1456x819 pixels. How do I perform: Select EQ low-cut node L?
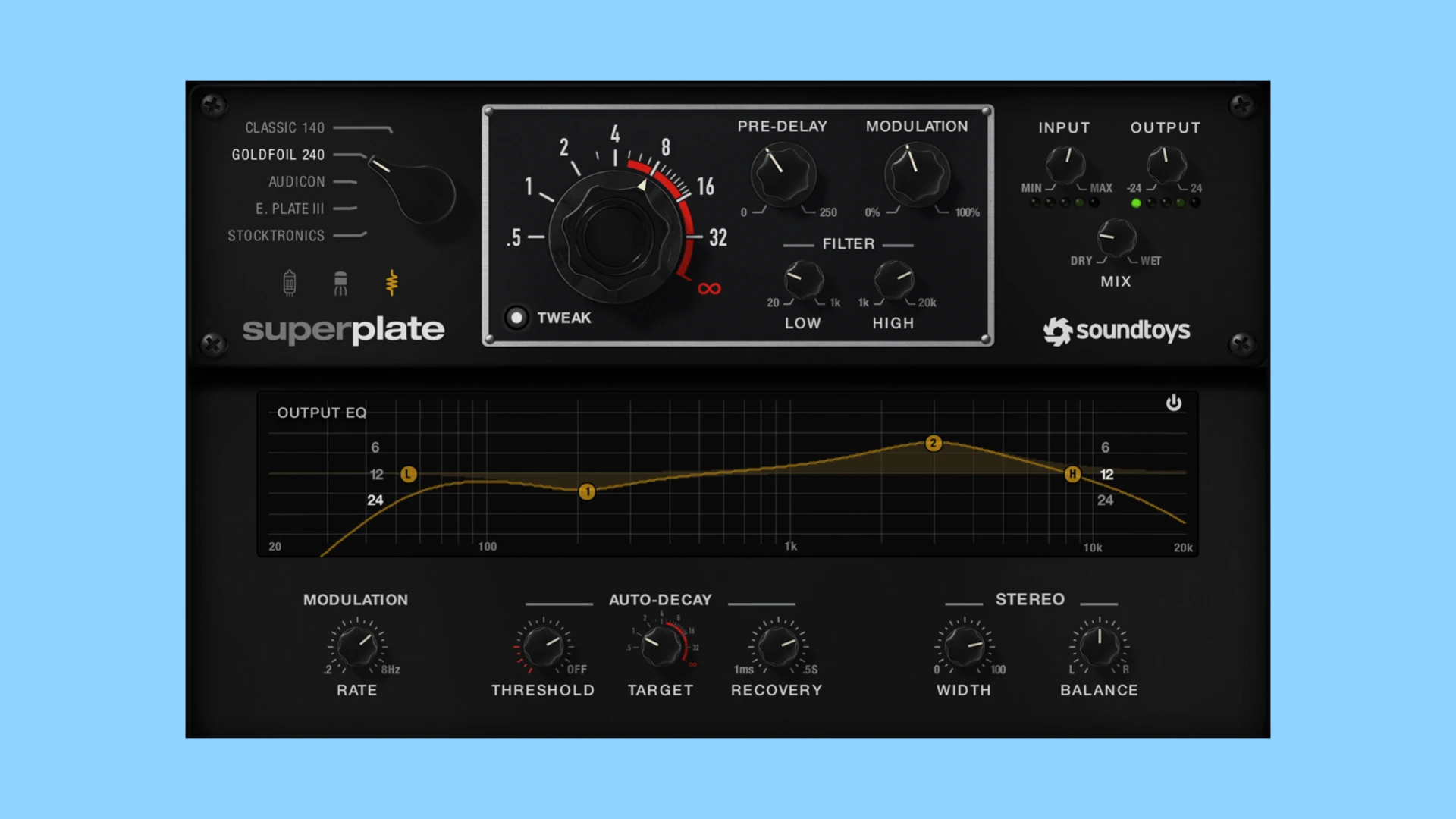[x=409, y=475]
